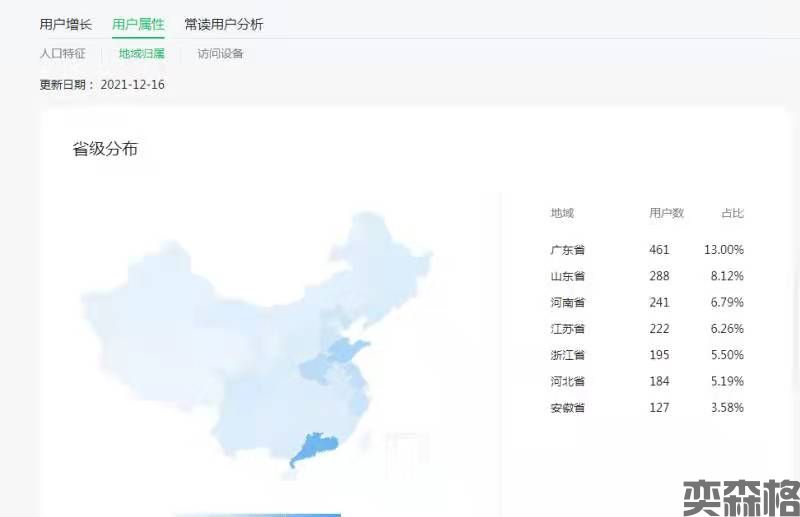Select the 用户属性 tab
Screen dimensions: 800x517
(138, 24)
